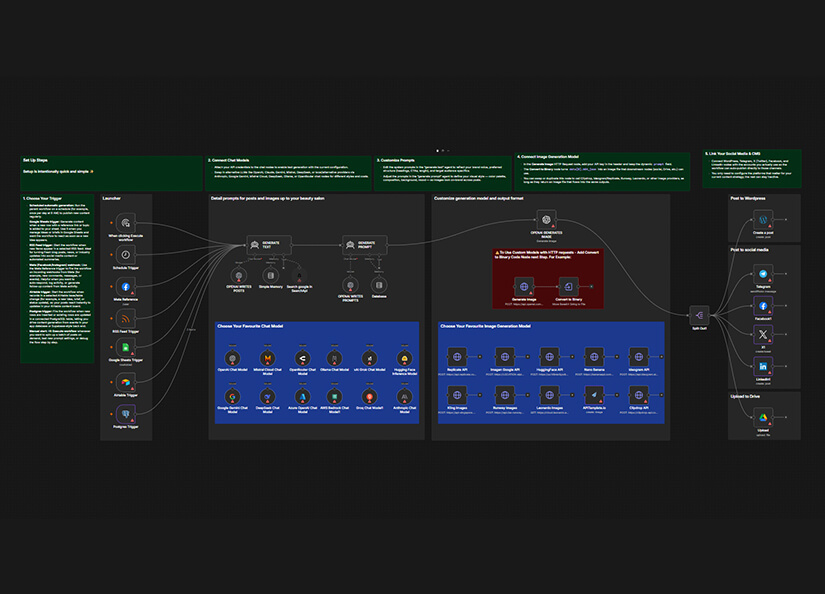825x594 pixels.
Task: Open the Google Sheets Trigger node
Action: point(126,347)
